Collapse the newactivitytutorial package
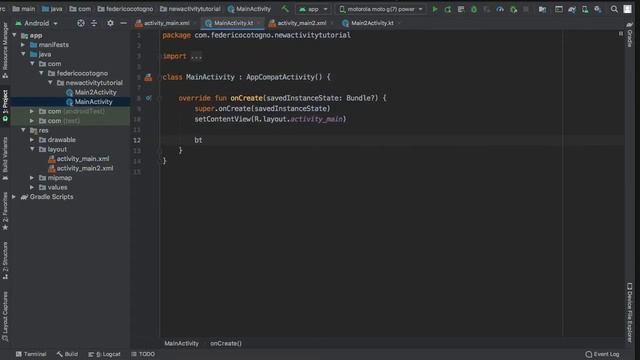Screen dimensions: 640x360 click(x=51, y=82)
